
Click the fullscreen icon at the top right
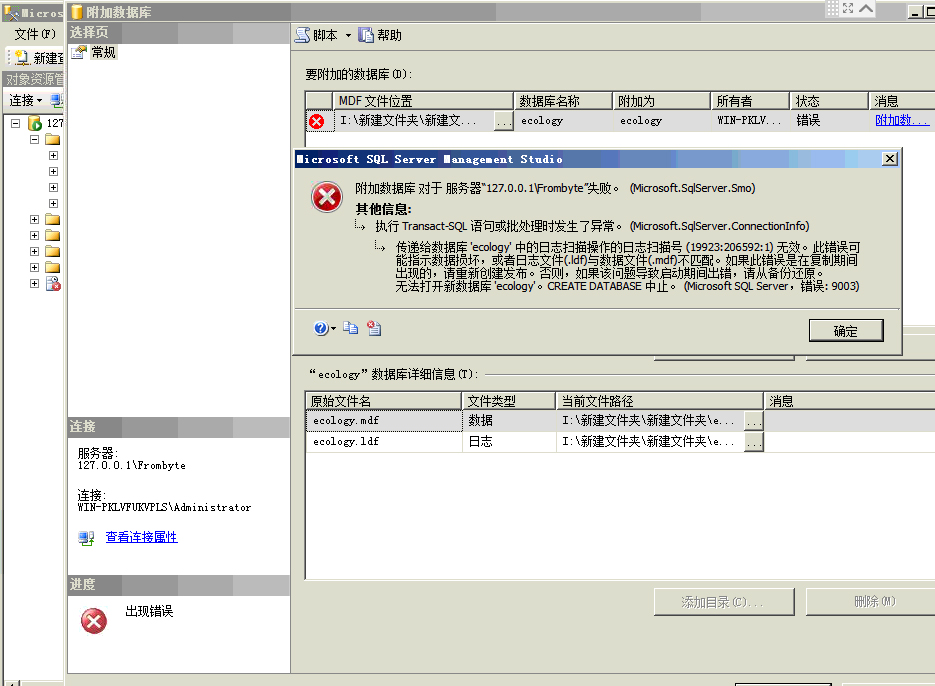click(848, 8)
